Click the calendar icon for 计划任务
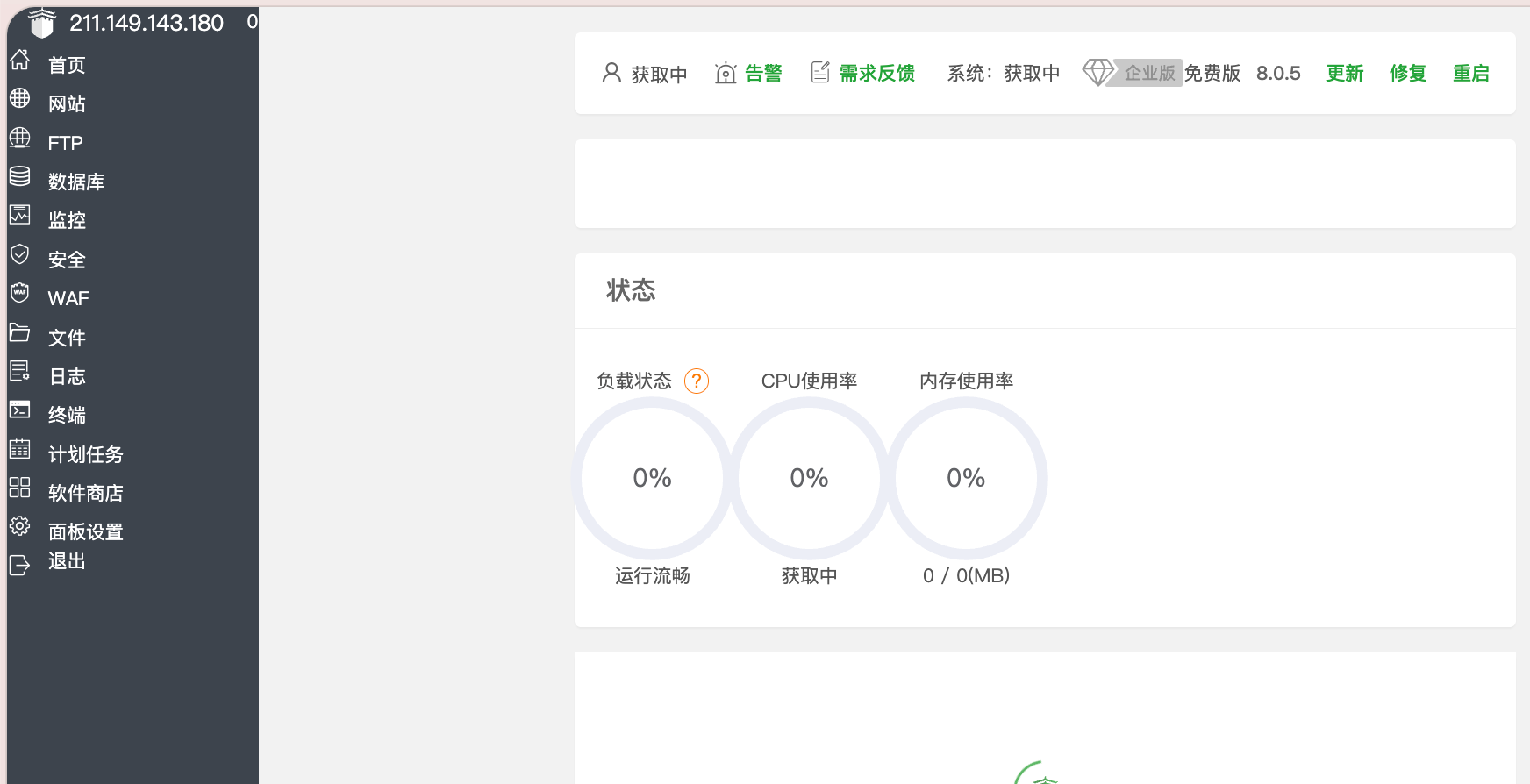This screenshot has width=1530, height=784. (19, 449)
